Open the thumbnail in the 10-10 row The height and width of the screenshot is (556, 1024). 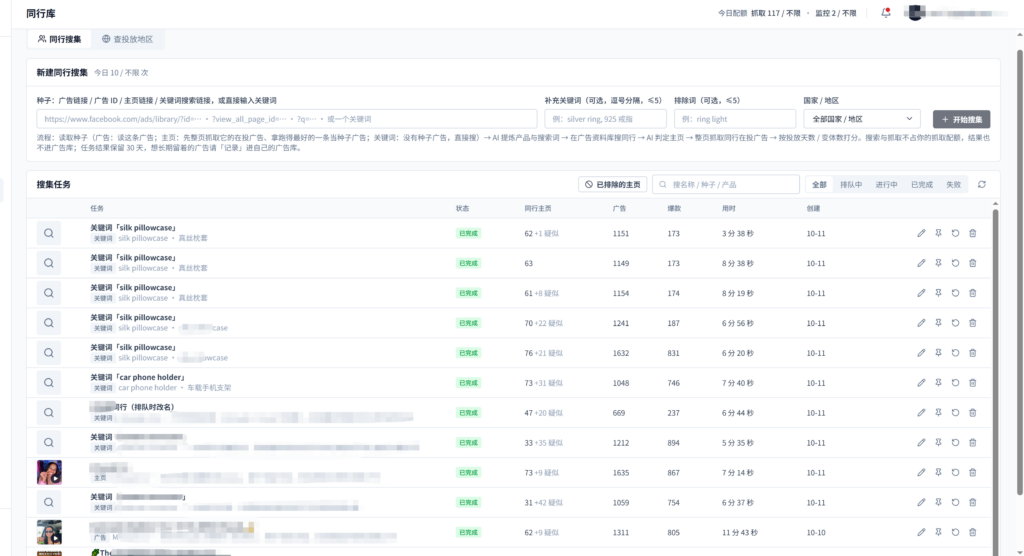point(49,532)
